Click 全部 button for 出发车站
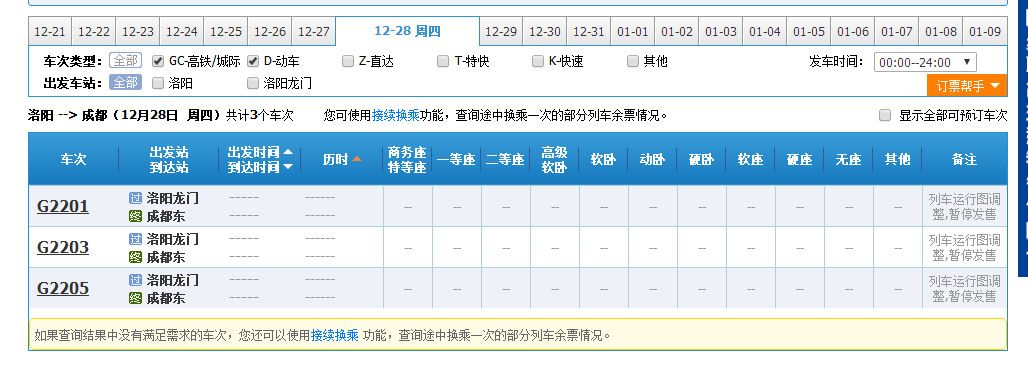This screenshot has height=366, width=1028. click(125, 83)
